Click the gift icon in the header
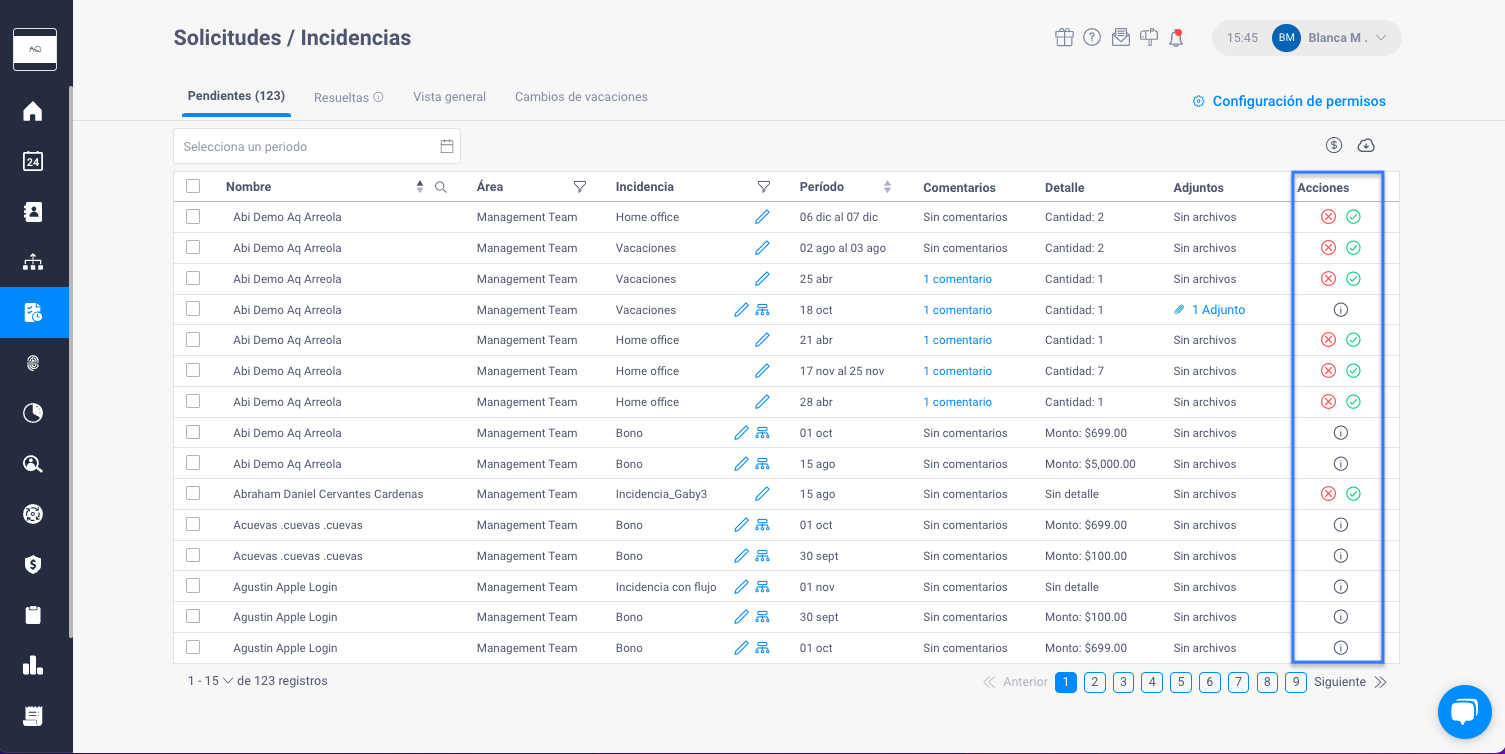This screenshot has height=754, width=1505. click(x=1064, y=38)
